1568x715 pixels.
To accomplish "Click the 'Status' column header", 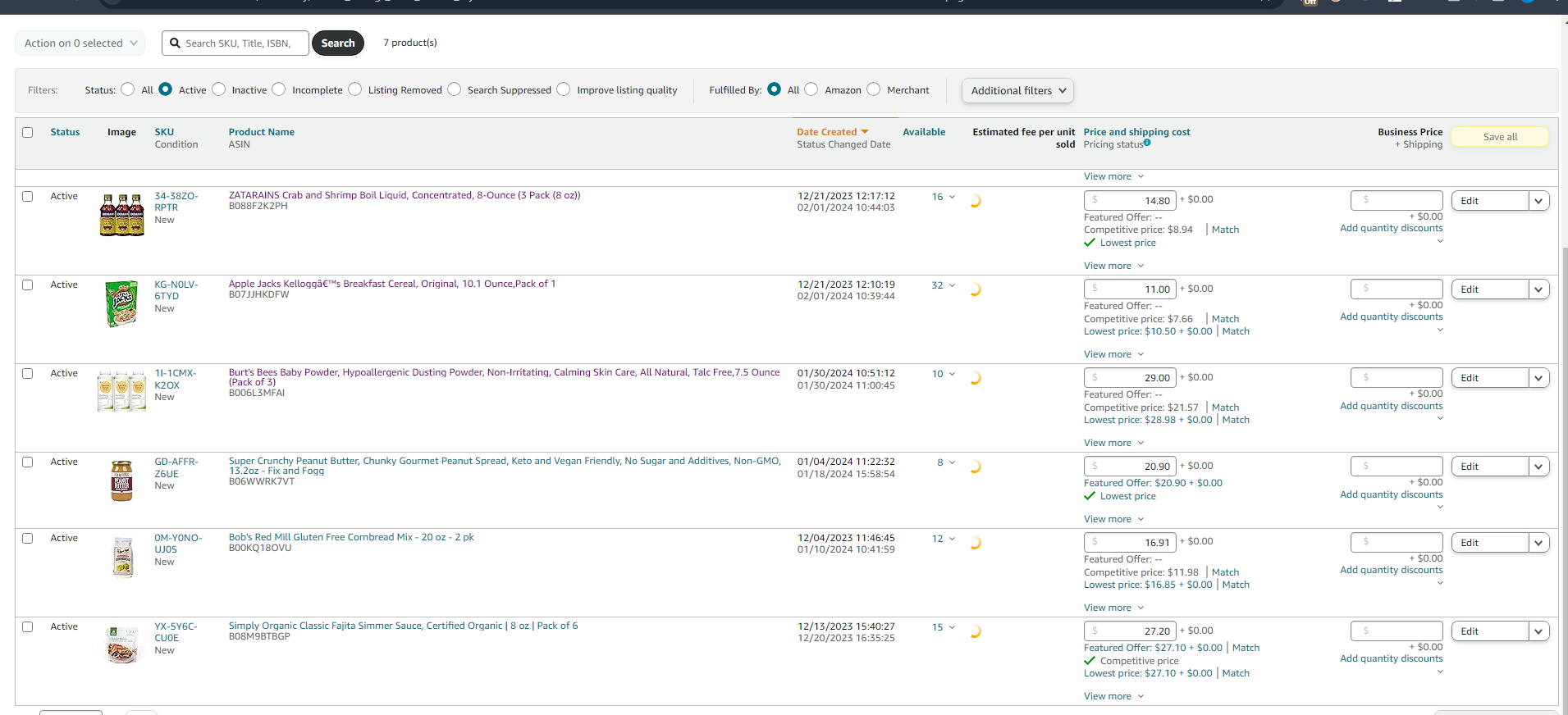I will tap(65, 132).
